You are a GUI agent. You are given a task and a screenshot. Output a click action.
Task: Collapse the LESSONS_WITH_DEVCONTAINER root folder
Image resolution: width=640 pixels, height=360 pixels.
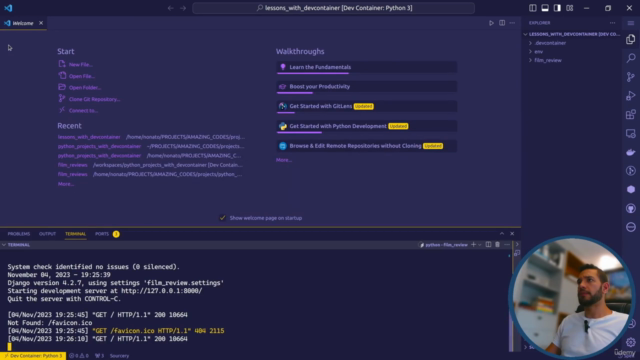tap(572, 34)
